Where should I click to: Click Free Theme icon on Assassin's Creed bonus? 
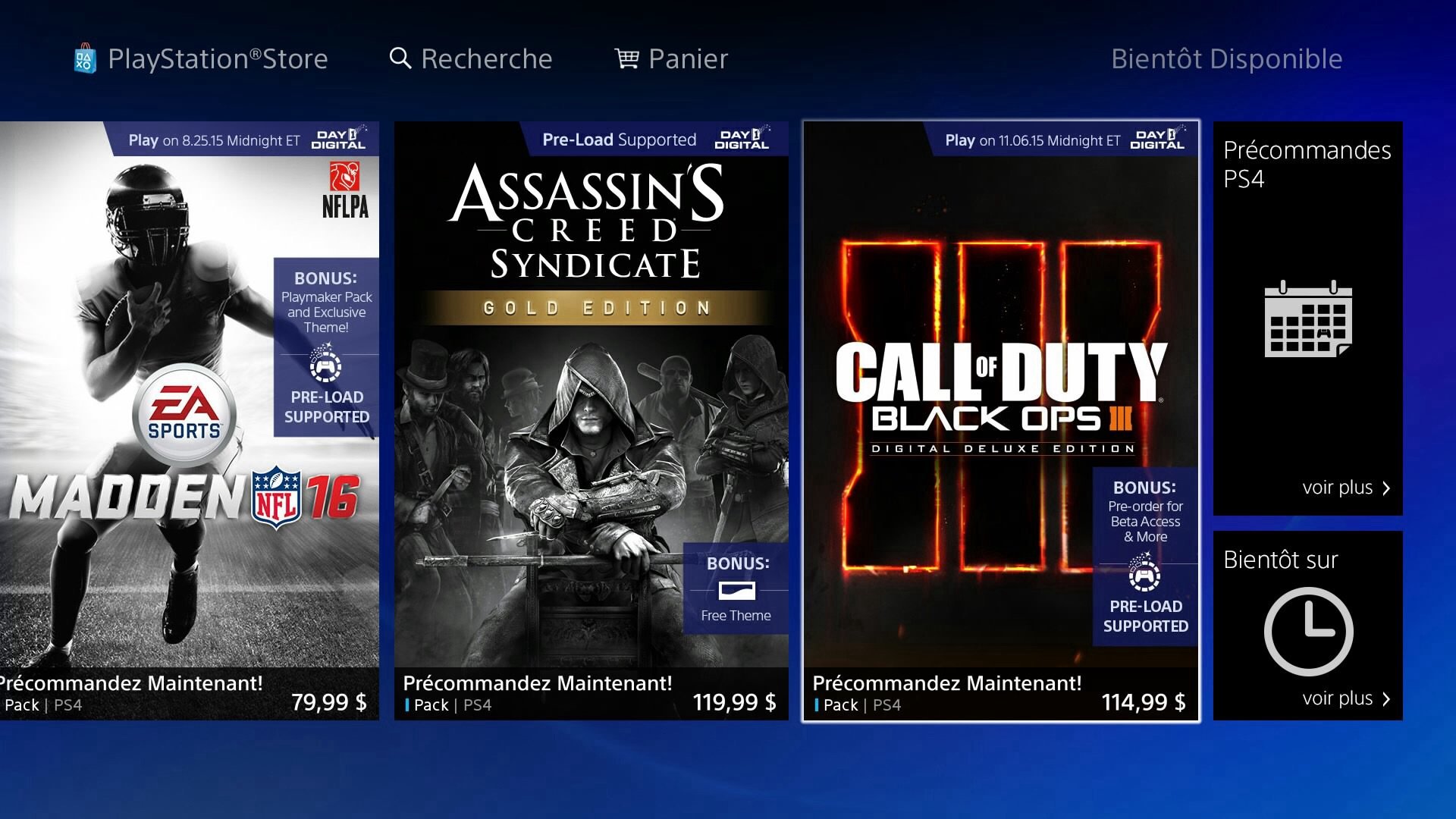tap(736, 590)
